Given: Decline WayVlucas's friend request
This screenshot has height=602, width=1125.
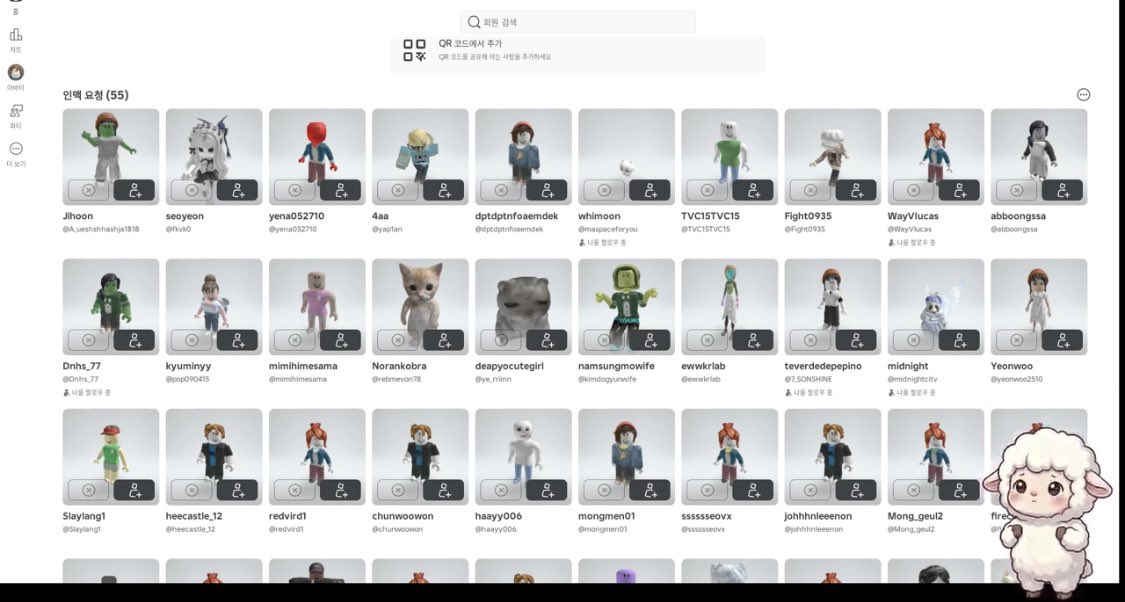Looking at the screenshot, I should [913, 190].
